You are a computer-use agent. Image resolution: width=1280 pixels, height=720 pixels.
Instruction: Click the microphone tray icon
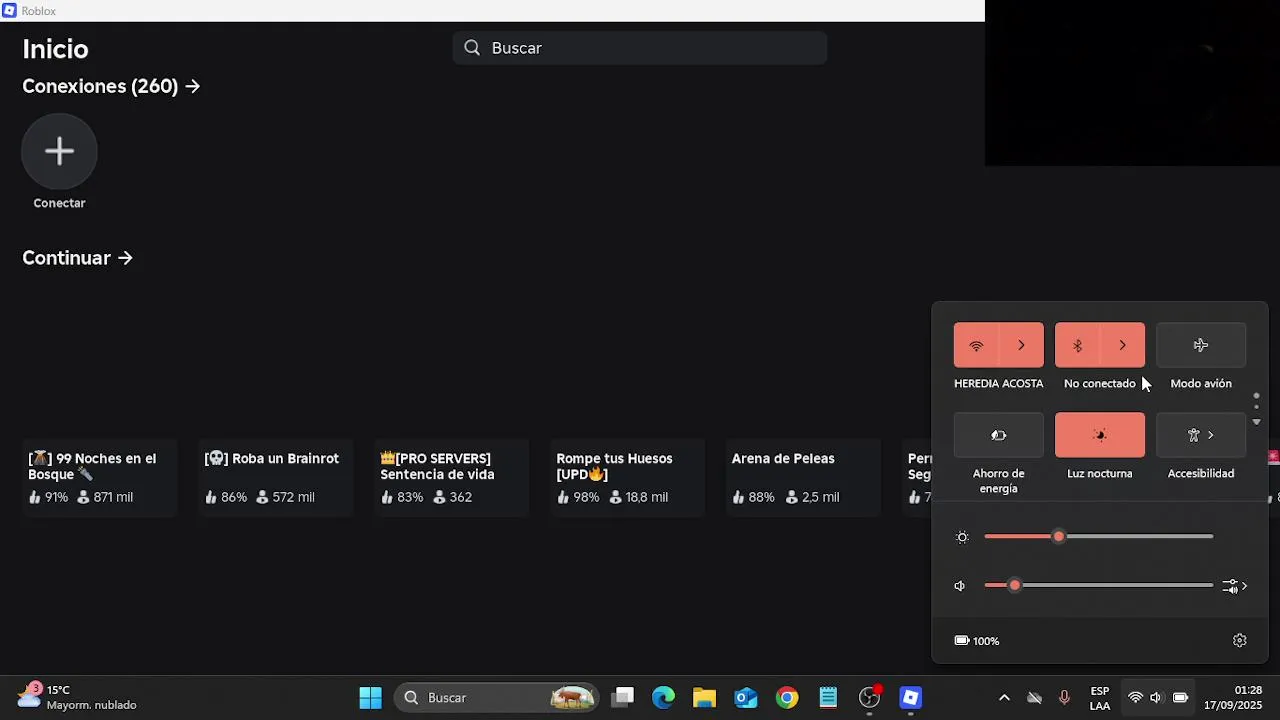[1064, 698]
